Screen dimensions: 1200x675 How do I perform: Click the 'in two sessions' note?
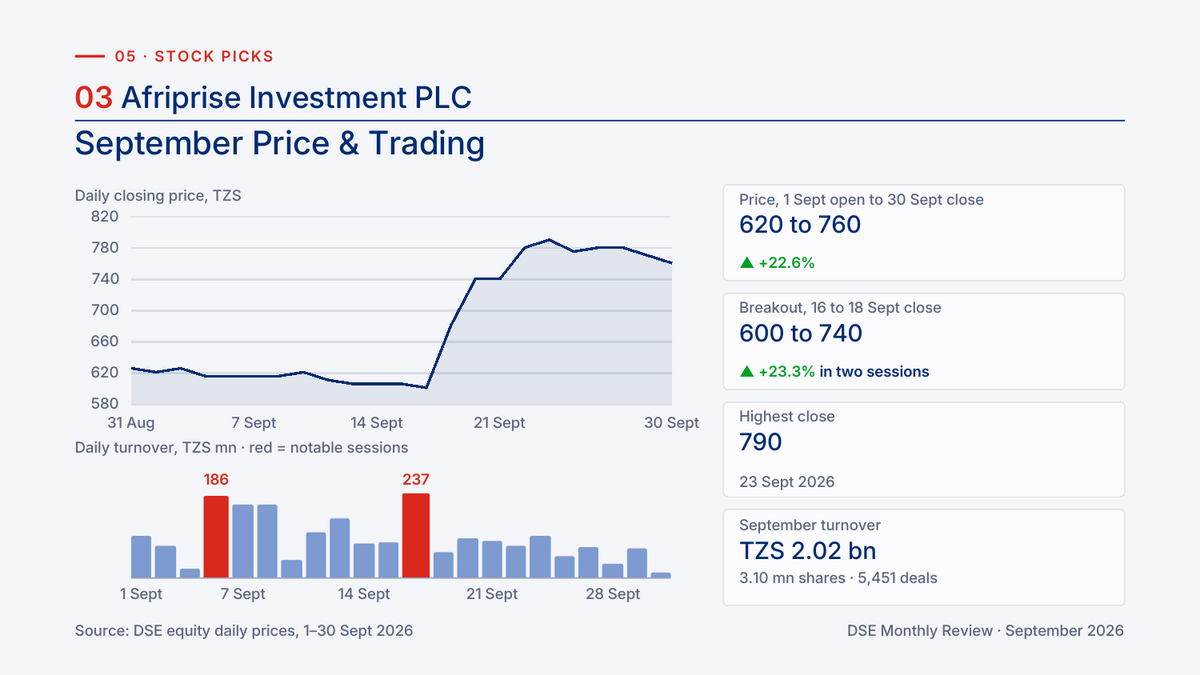[875, 372]
